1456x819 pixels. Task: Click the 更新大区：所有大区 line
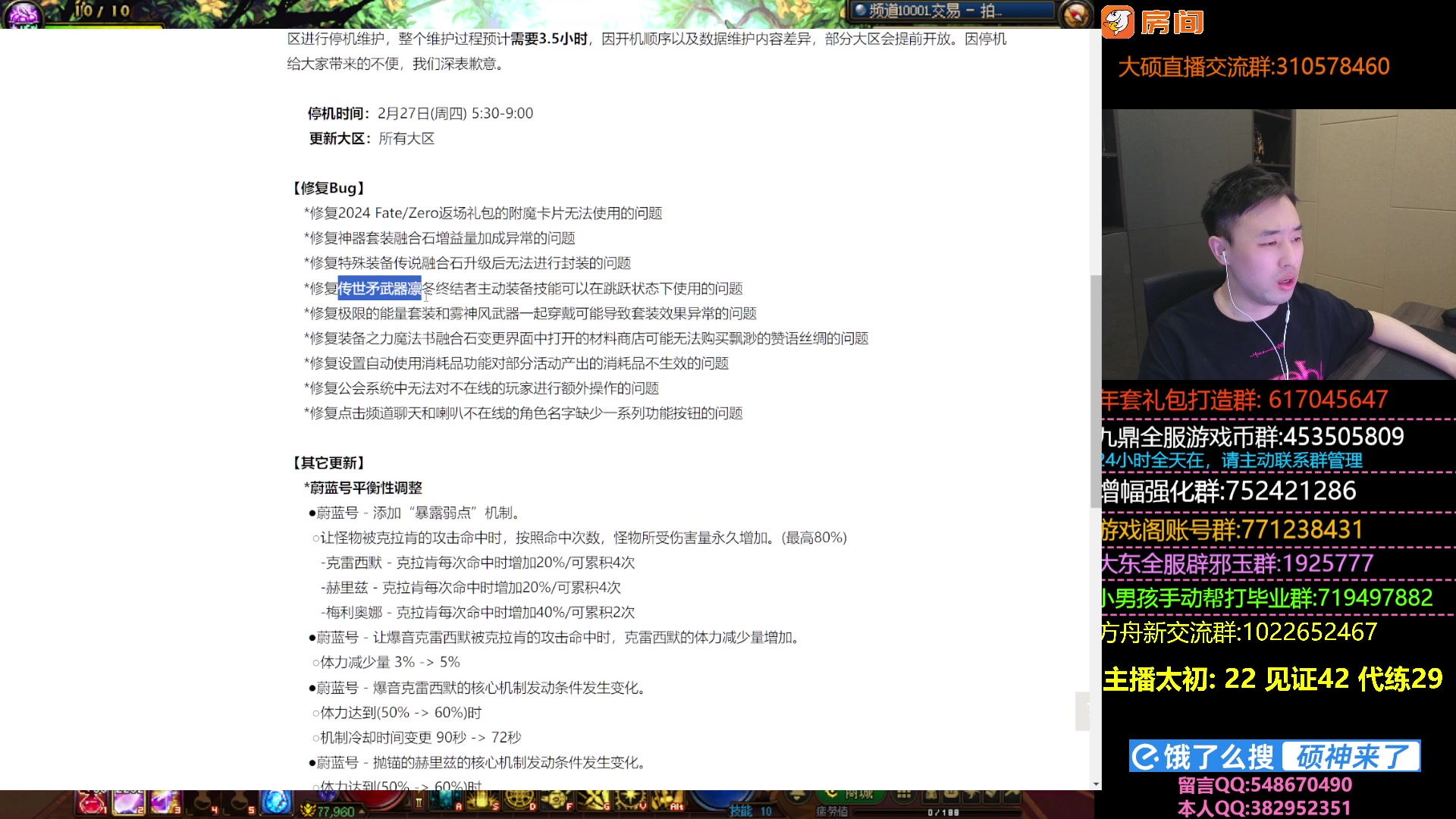372,138
